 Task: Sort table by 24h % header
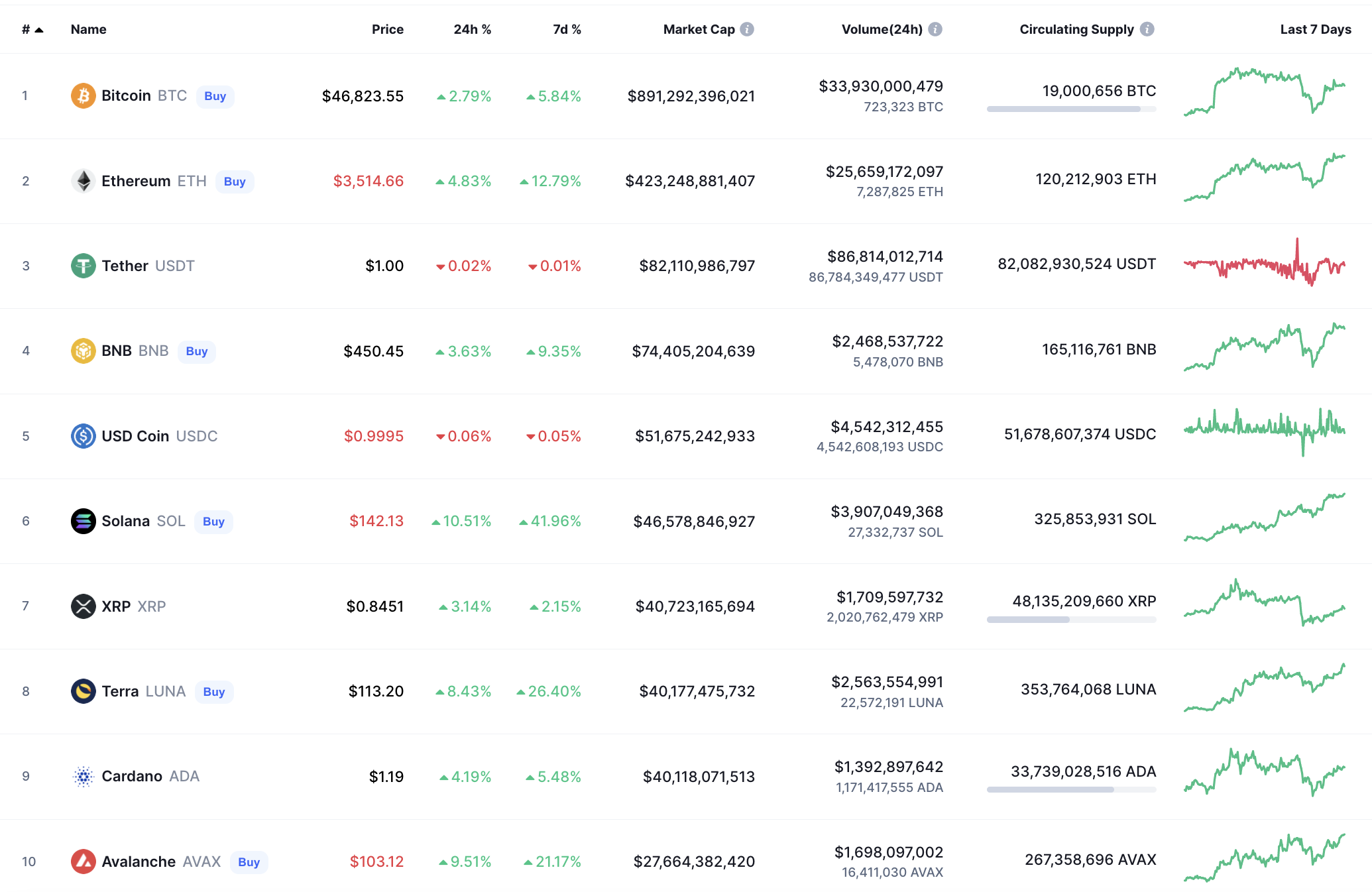472,29
